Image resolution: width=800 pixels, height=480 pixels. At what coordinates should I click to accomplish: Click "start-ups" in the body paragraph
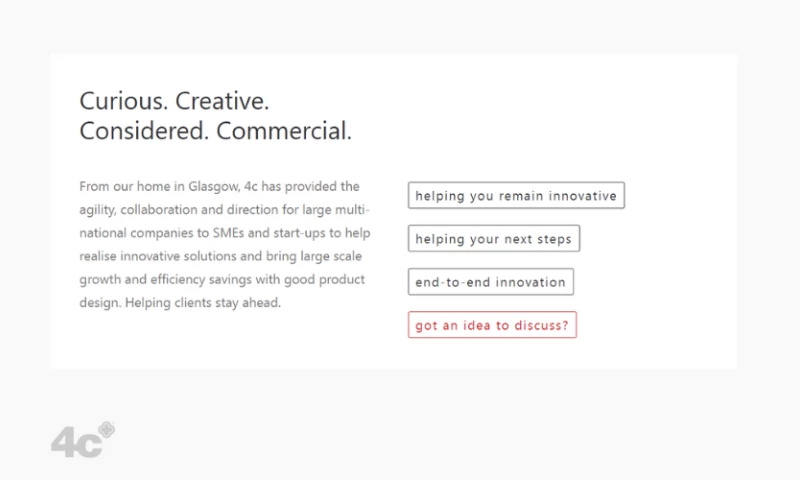(x=289, y=233)
